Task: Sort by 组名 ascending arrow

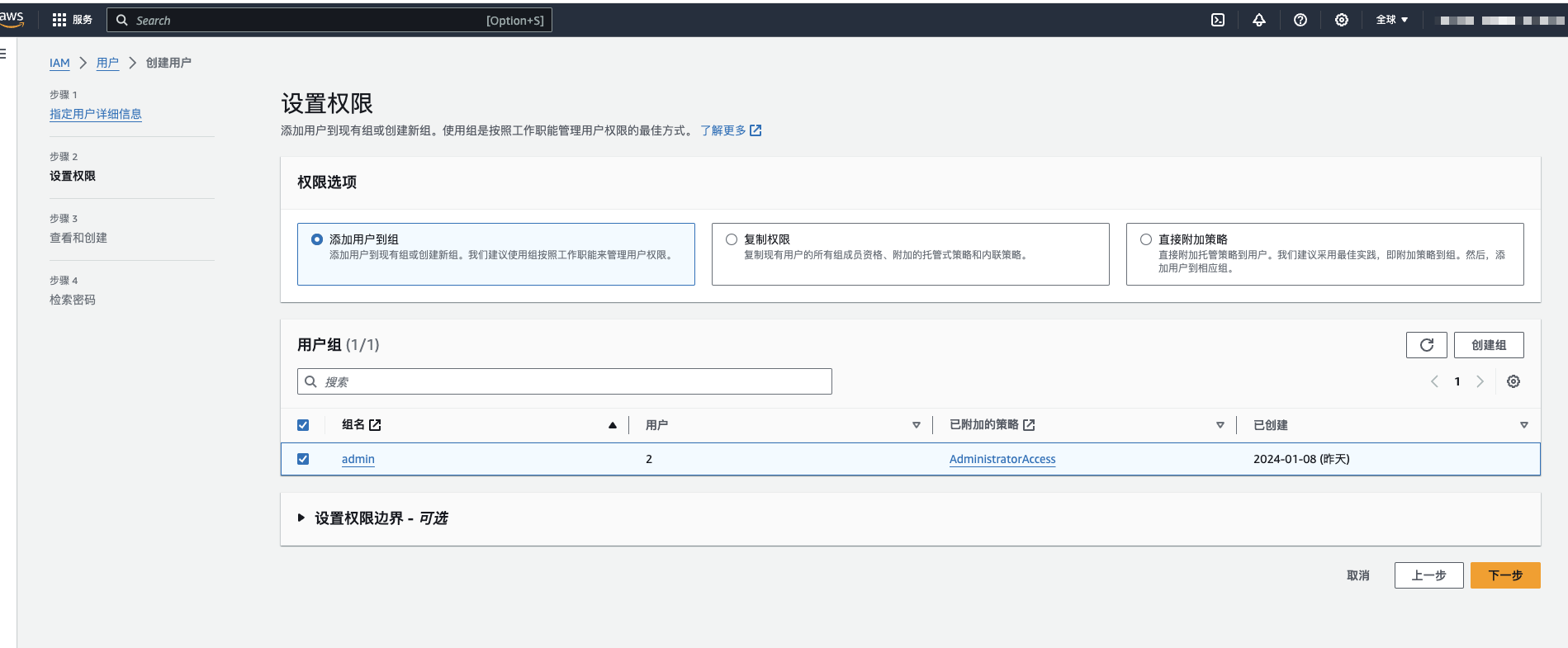Action: coord(613,425)
